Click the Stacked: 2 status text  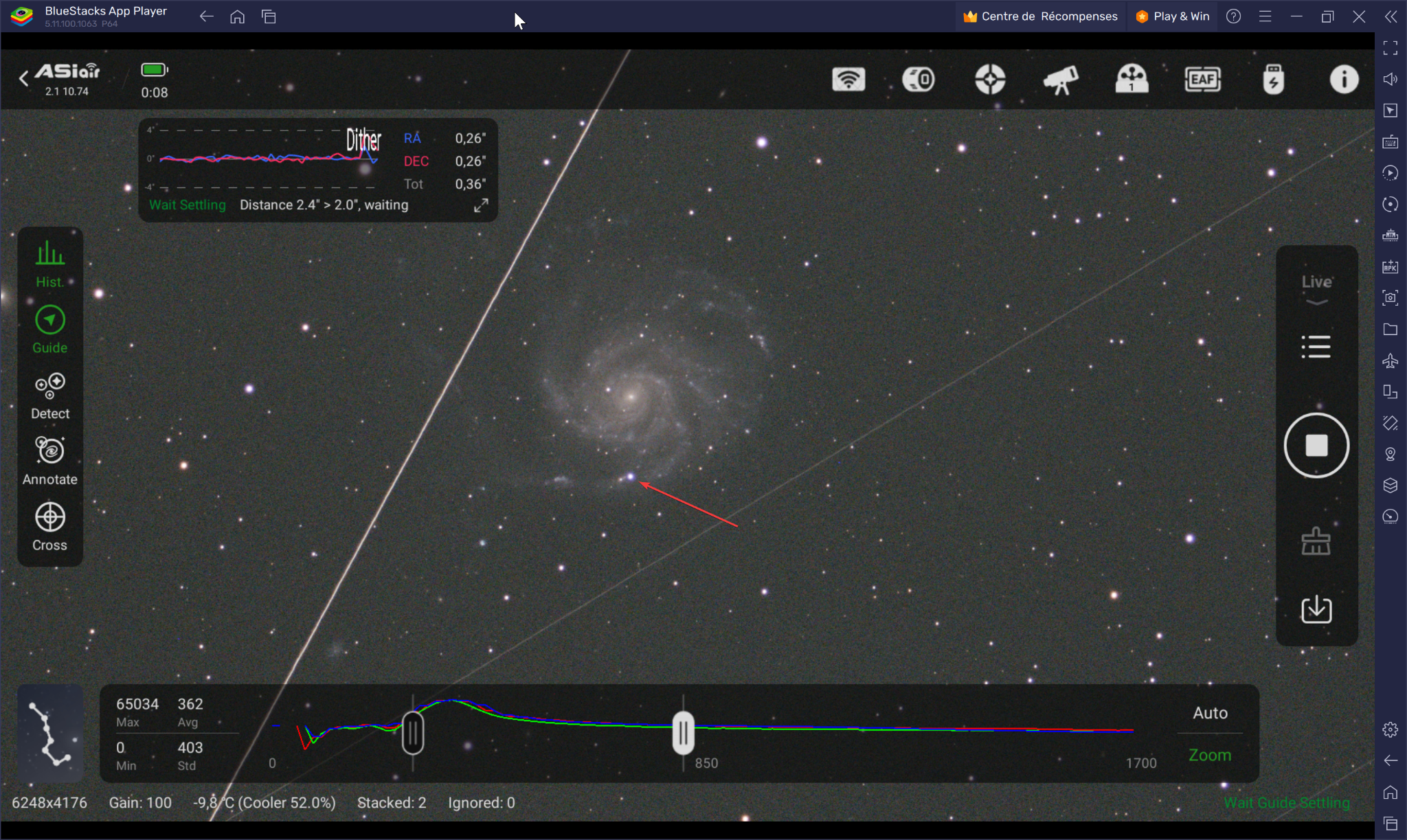coord(392,802)
